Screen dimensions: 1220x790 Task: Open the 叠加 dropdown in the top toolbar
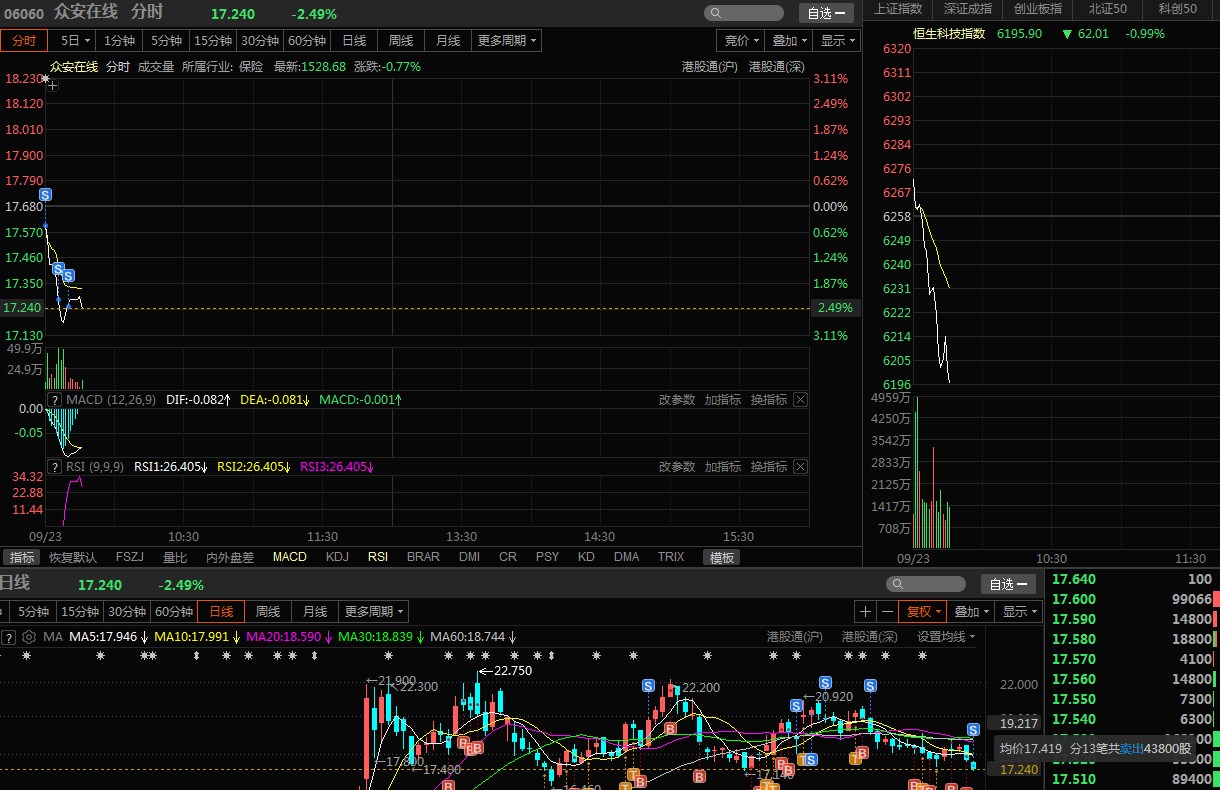(789, 41)
